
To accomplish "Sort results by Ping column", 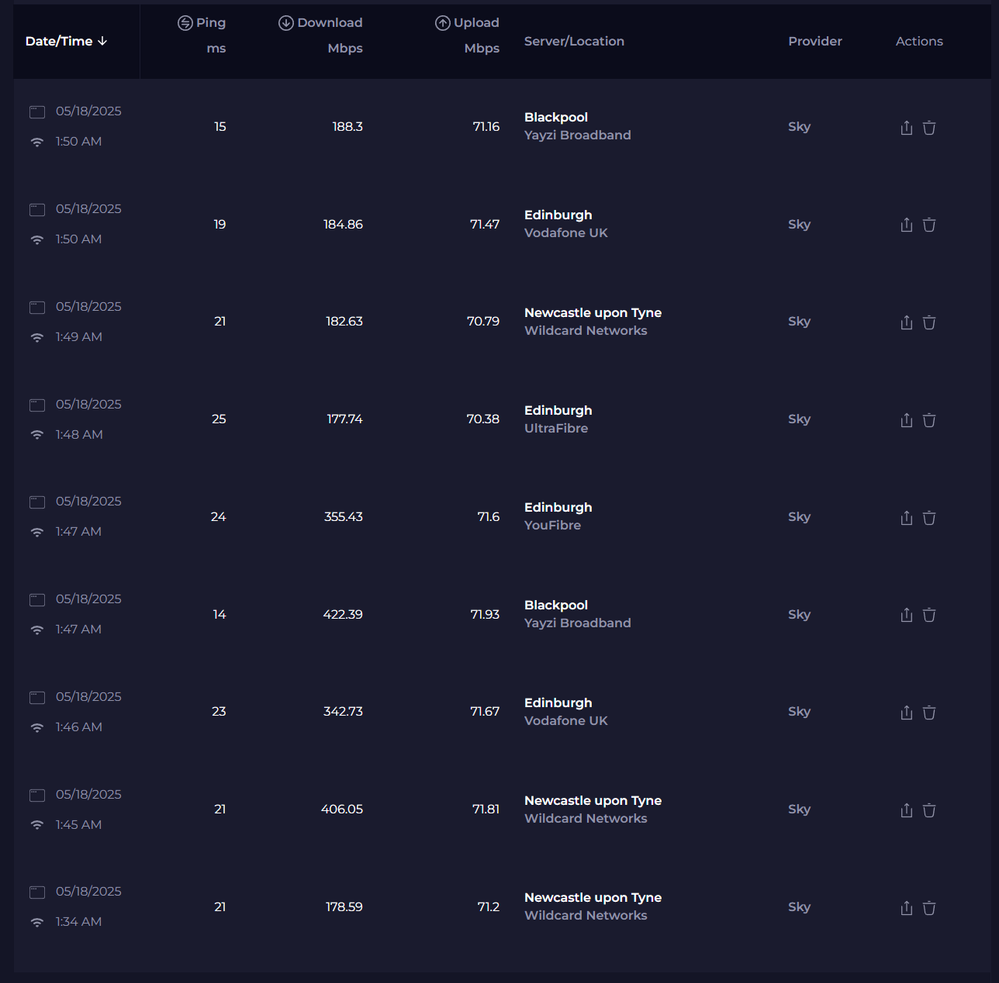I will pos(202,23).
